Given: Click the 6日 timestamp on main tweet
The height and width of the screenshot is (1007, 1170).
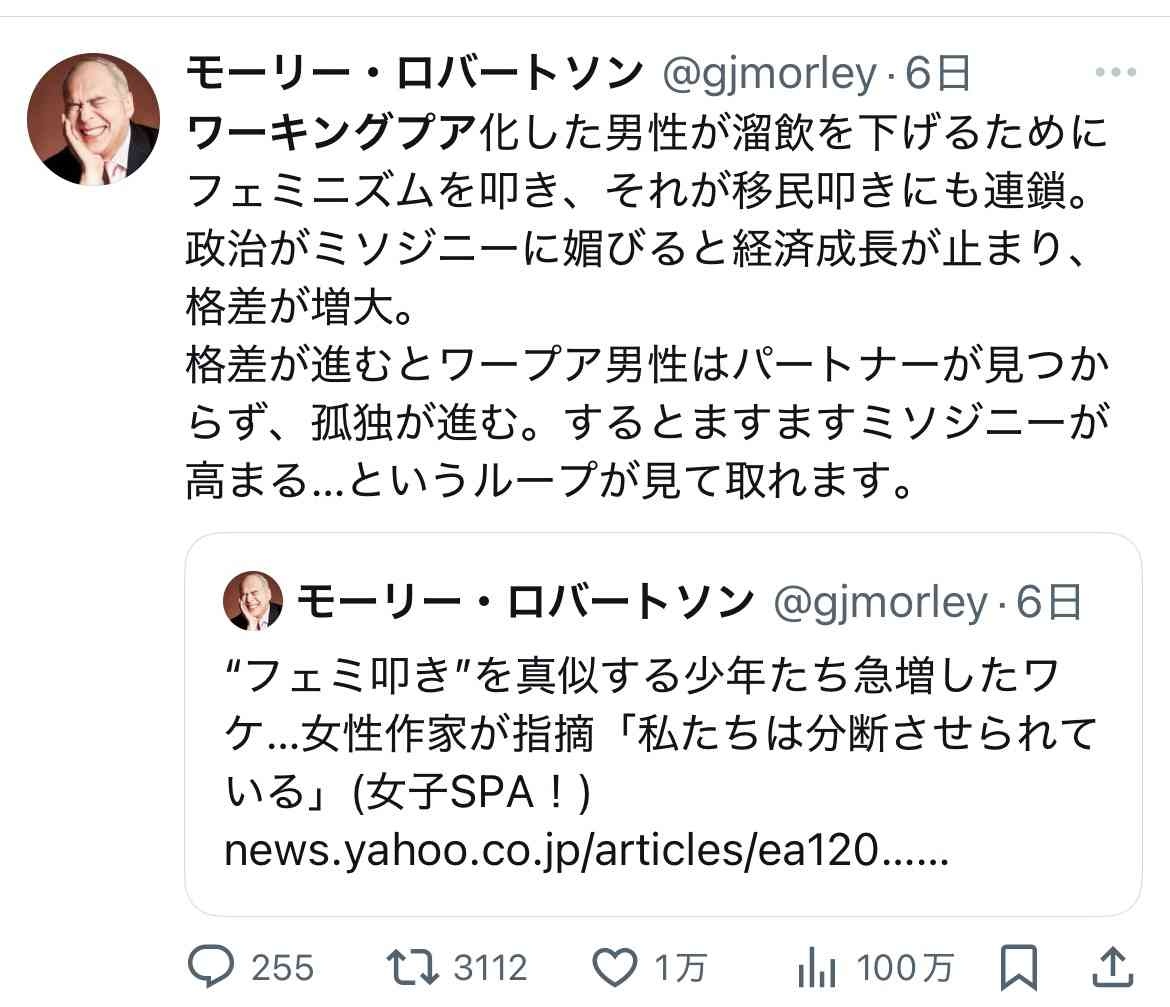Looking at the screenshot, I should tap(938, 72).
